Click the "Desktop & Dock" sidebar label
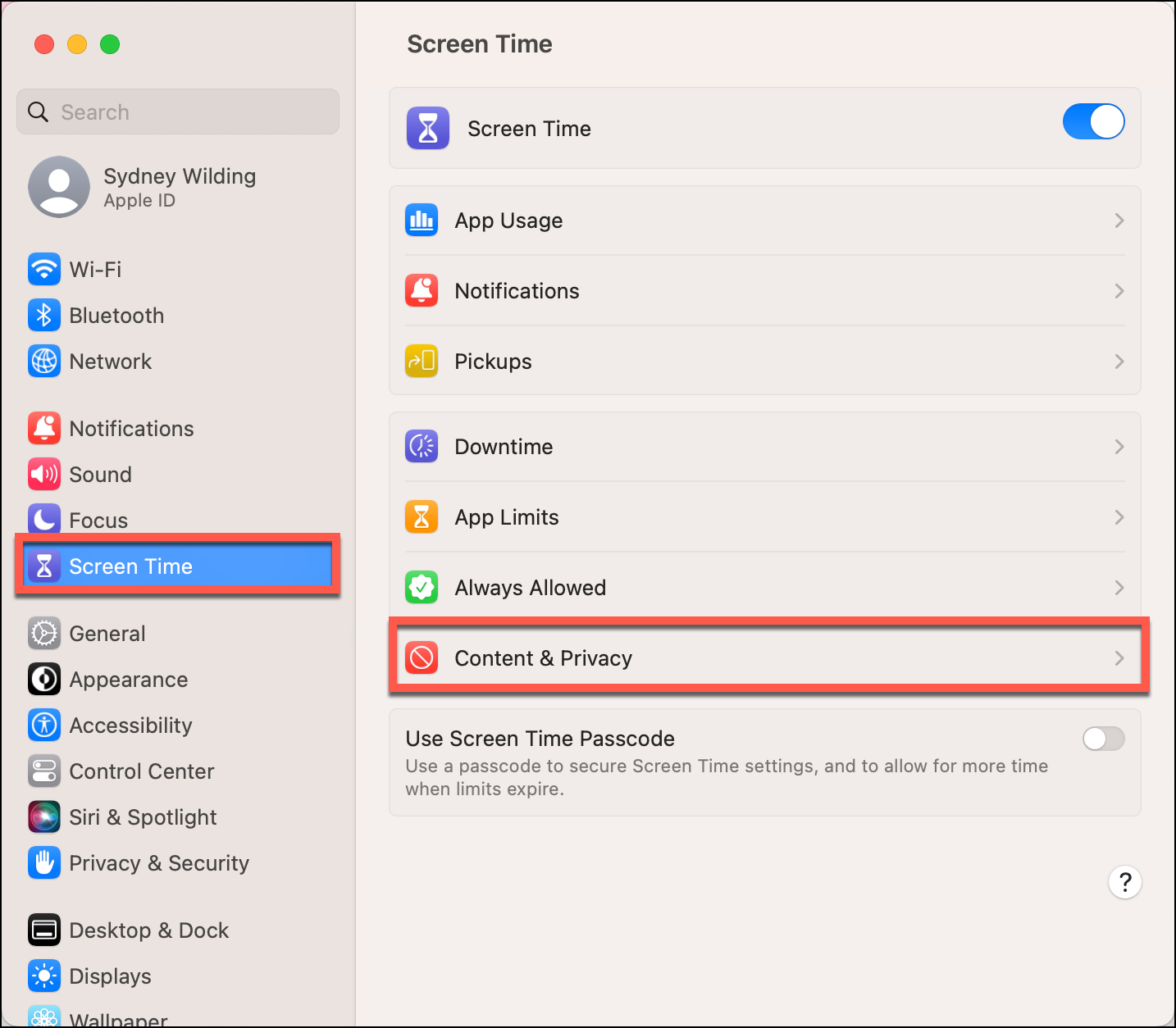The image size is (1176, 1028). (x=149, y=930)
